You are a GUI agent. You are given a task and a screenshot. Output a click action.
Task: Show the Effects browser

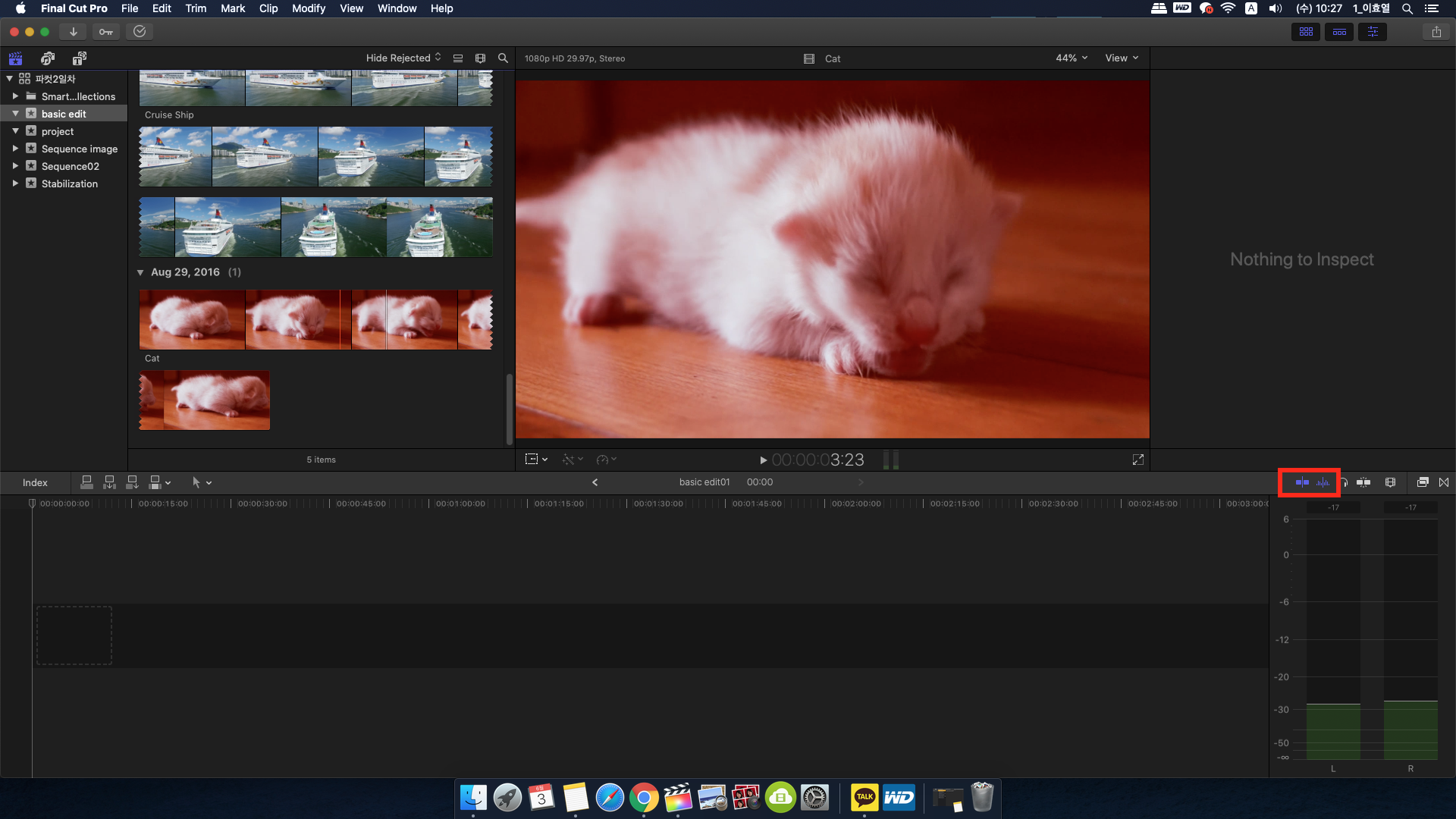click(1423, 482)
